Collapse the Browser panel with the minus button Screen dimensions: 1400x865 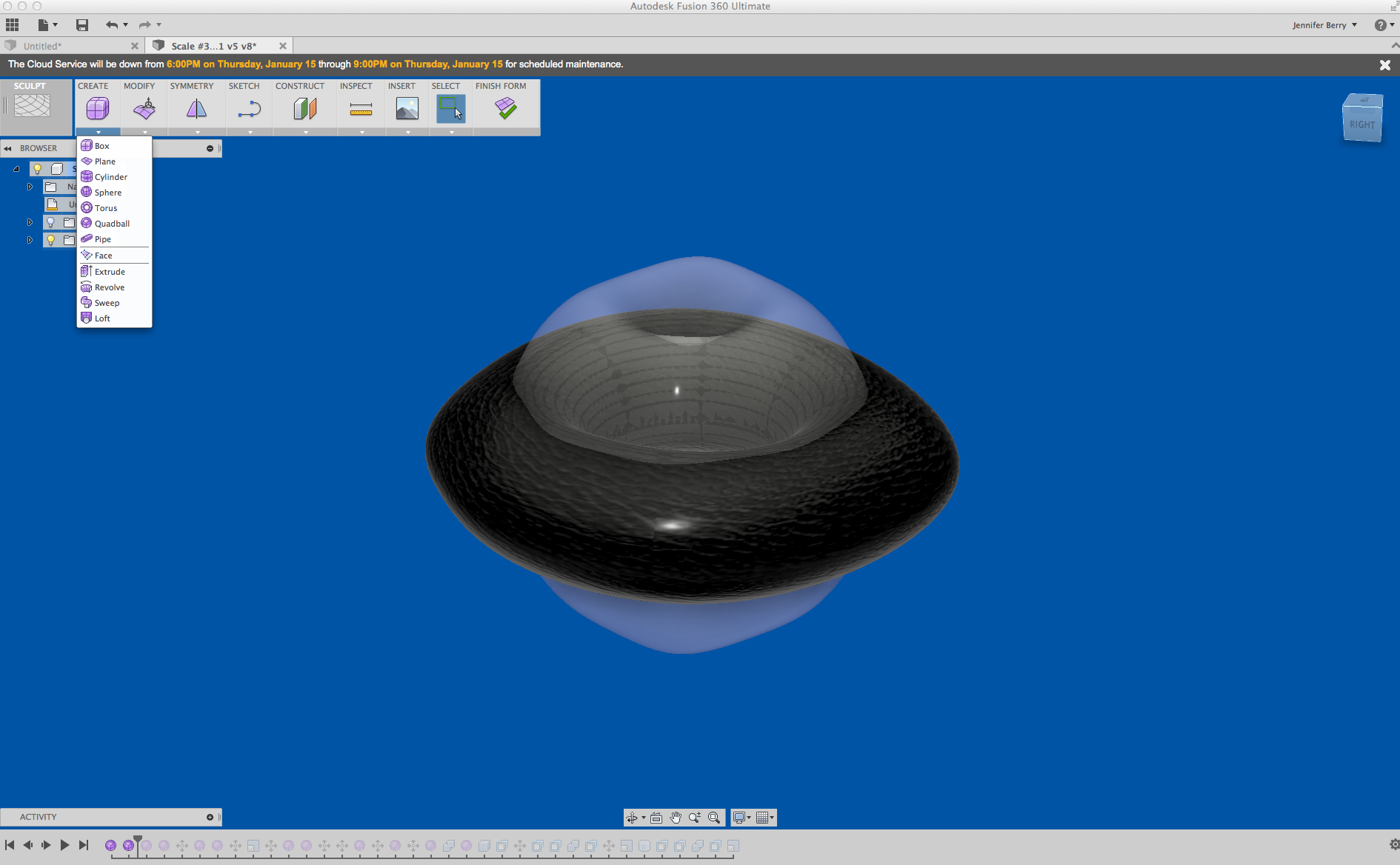(210, 148)
